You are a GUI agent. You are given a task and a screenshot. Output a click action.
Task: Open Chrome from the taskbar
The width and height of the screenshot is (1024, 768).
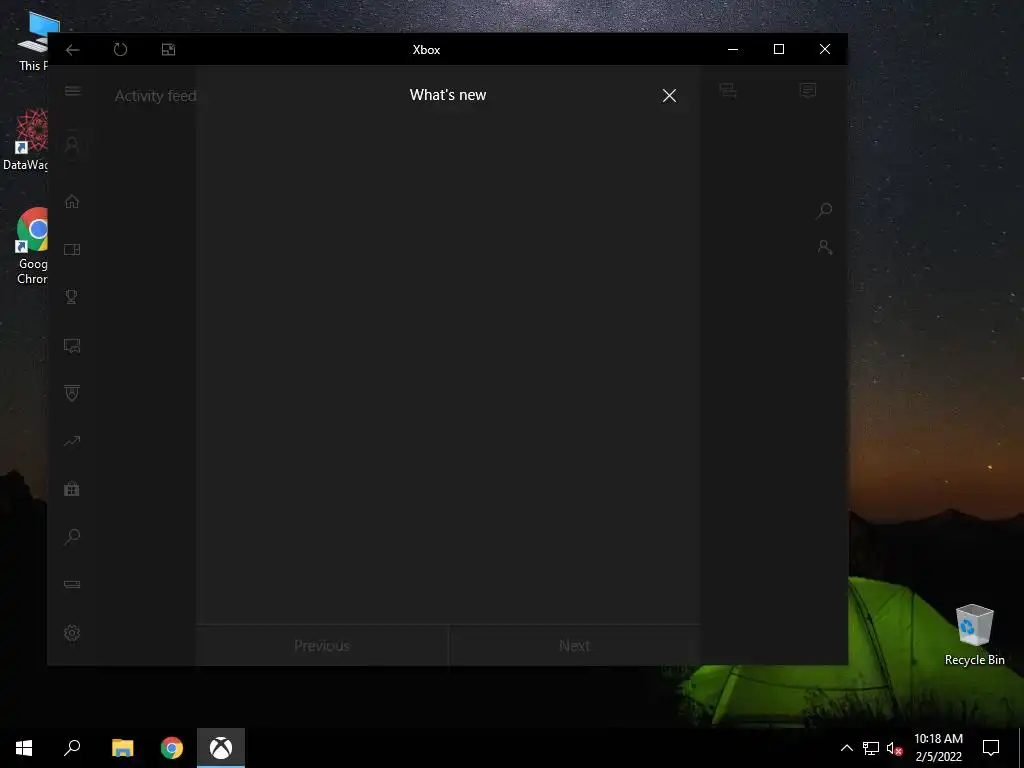(172, 748)
